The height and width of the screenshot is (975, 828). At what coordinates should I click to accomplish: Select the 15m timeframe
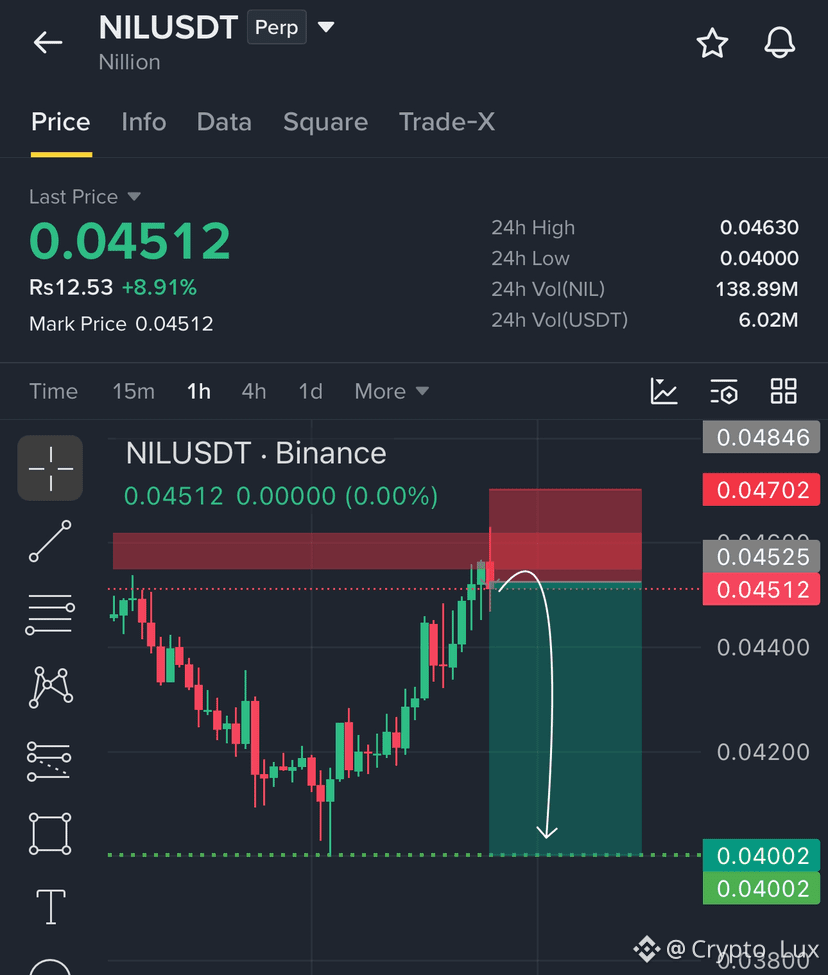133,391
